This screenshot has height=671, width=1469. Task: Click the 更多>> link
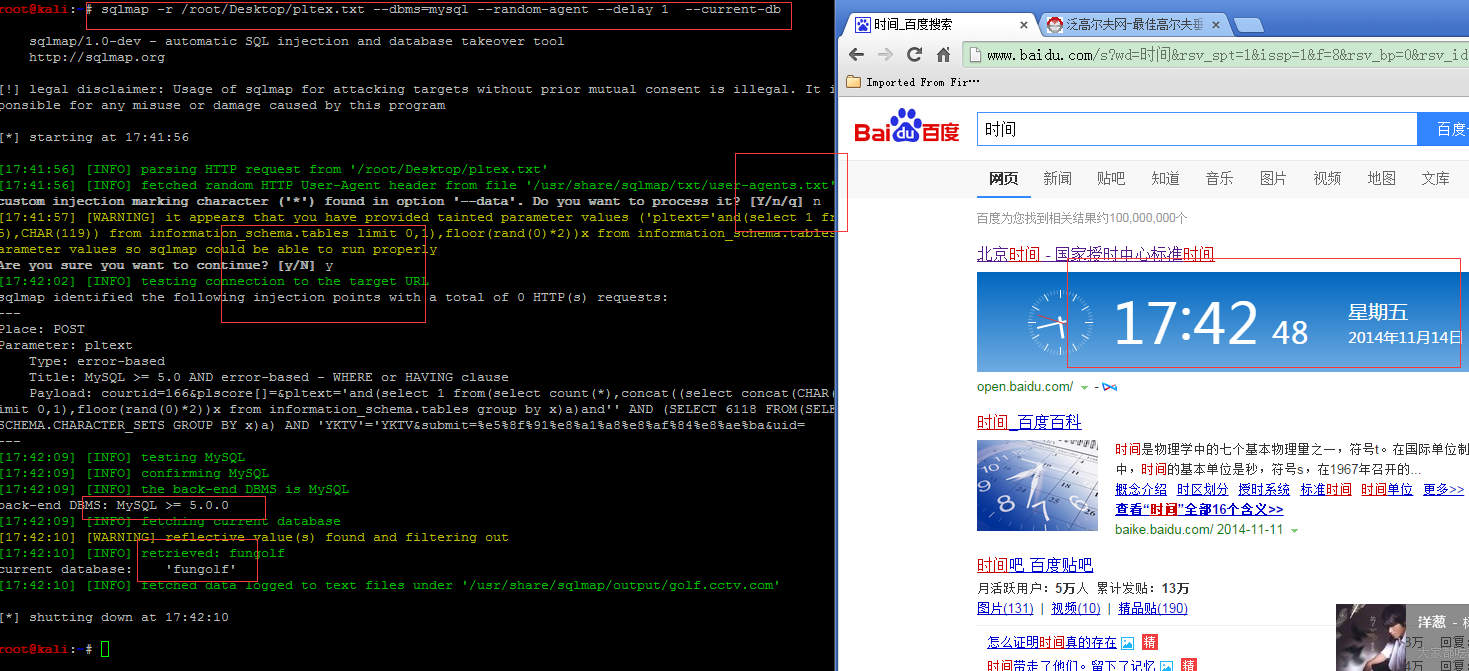coord(1443,490)
